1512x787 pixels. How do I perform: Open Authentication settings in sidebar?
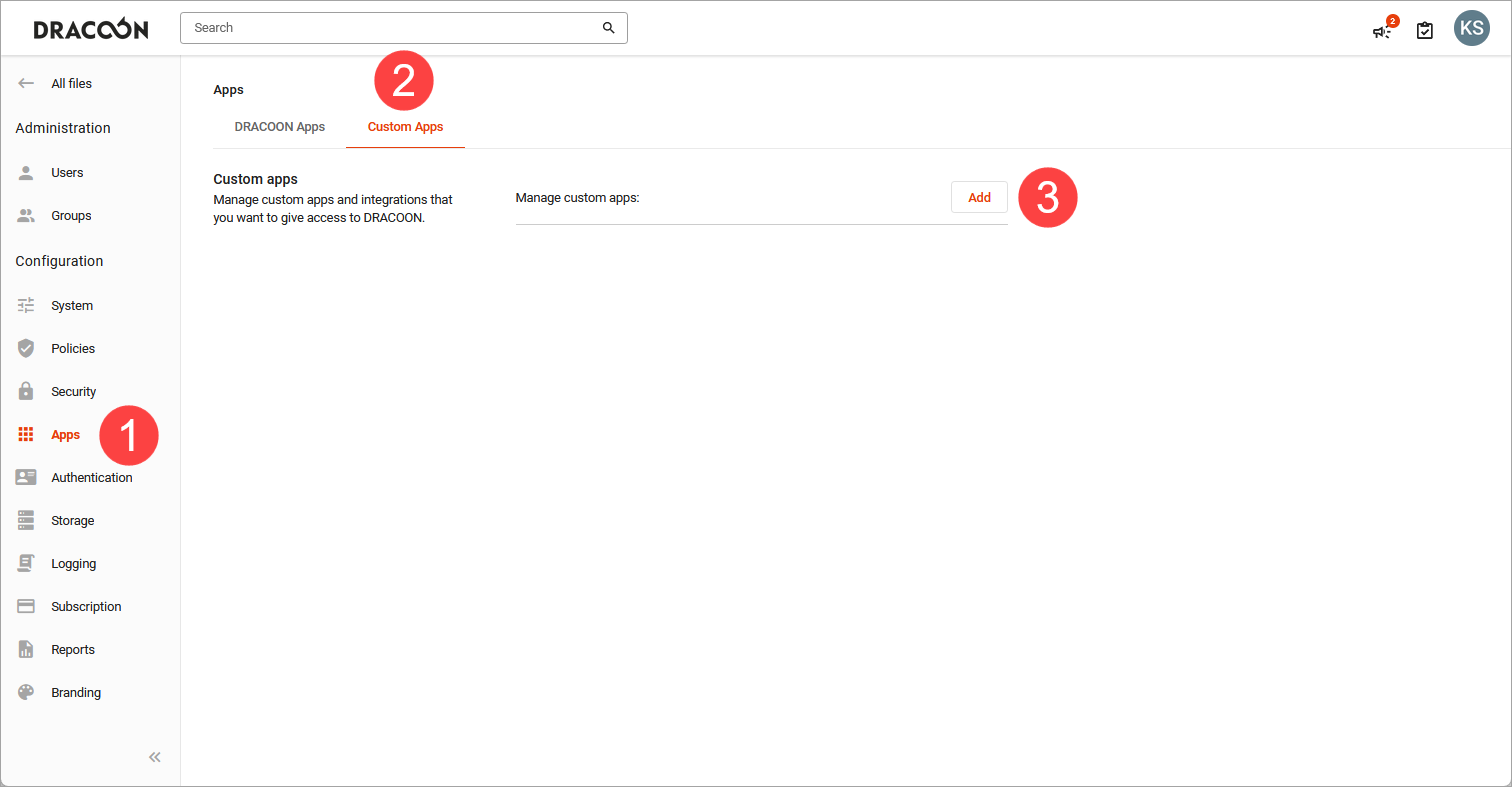pos(91,478)
